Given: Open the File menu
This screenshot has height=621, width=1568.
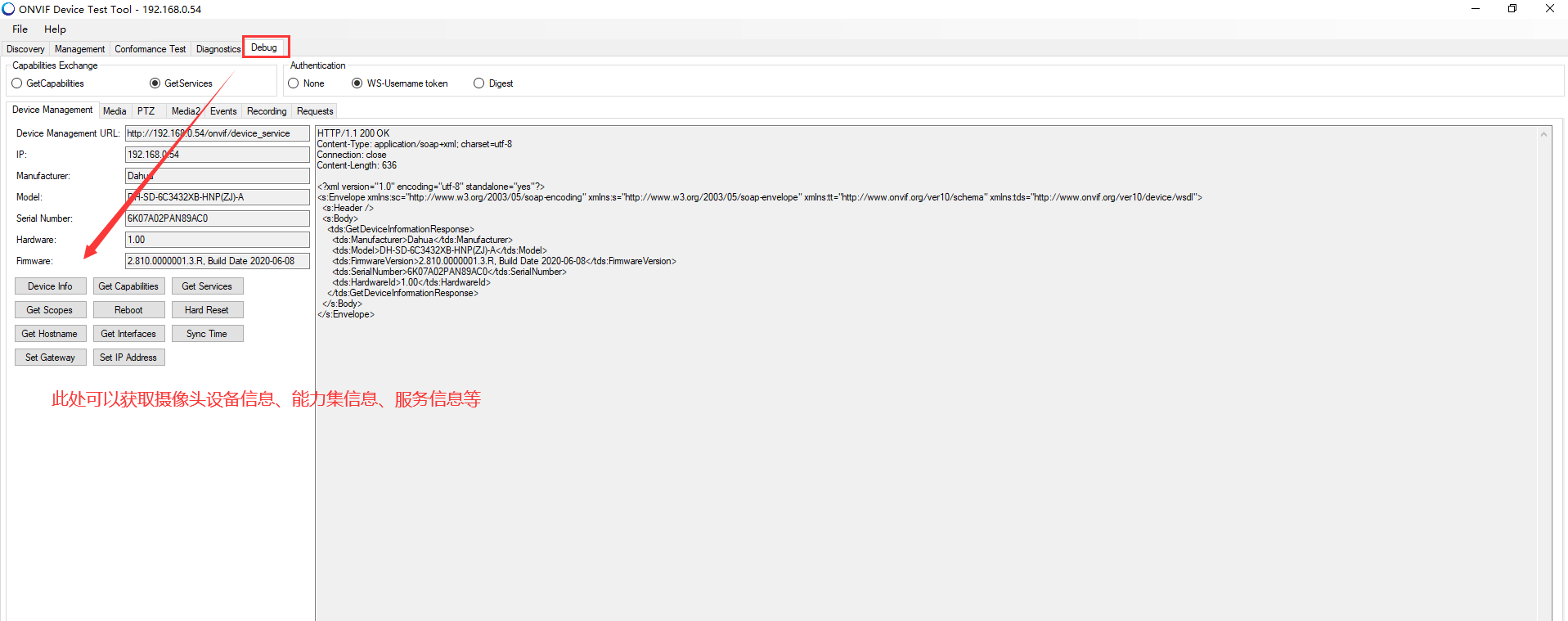Looking at the screenshot, I should [20, 29].
